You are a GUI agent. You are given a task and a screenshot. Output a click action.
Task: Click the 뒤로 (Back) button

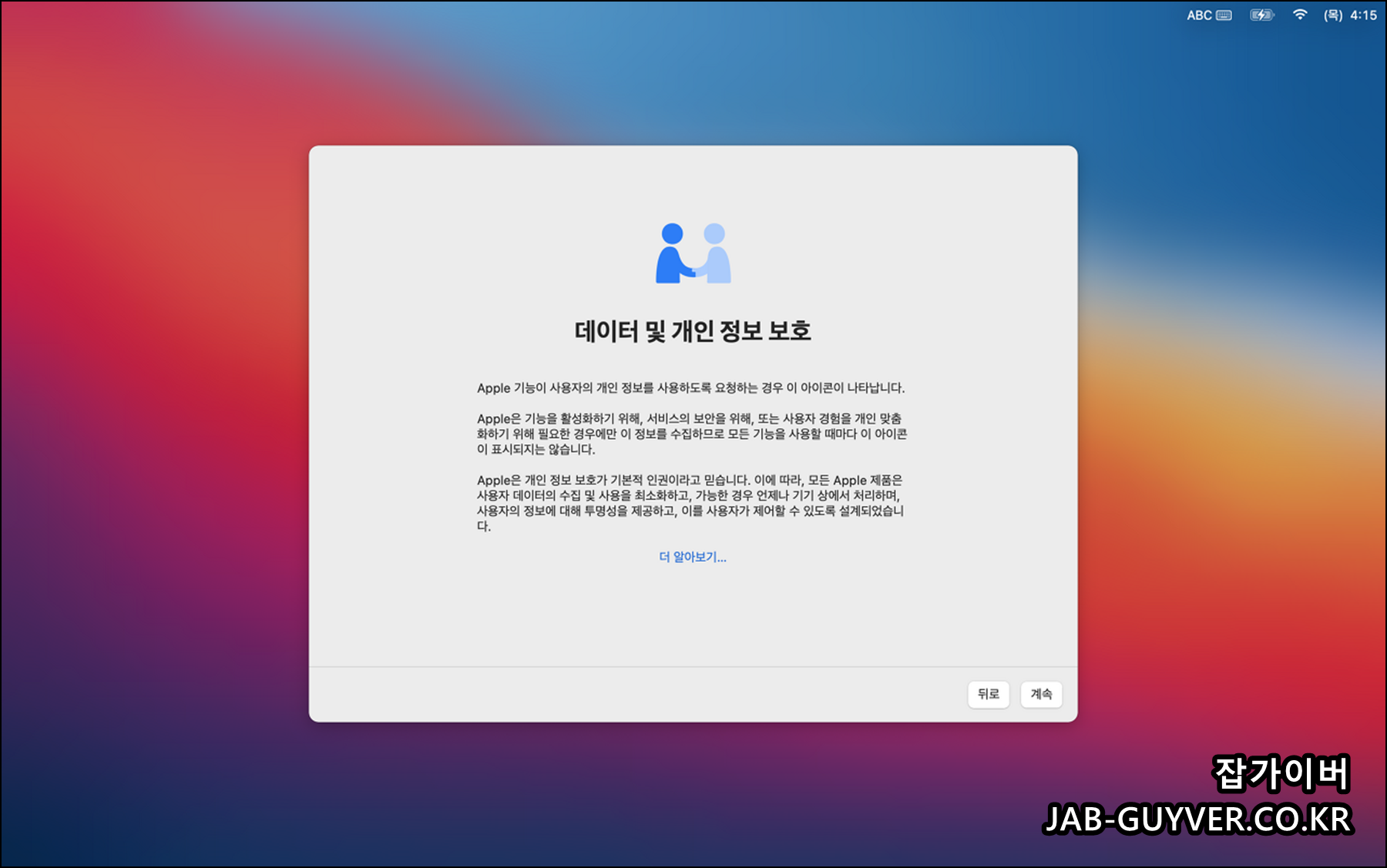(989, 694)
